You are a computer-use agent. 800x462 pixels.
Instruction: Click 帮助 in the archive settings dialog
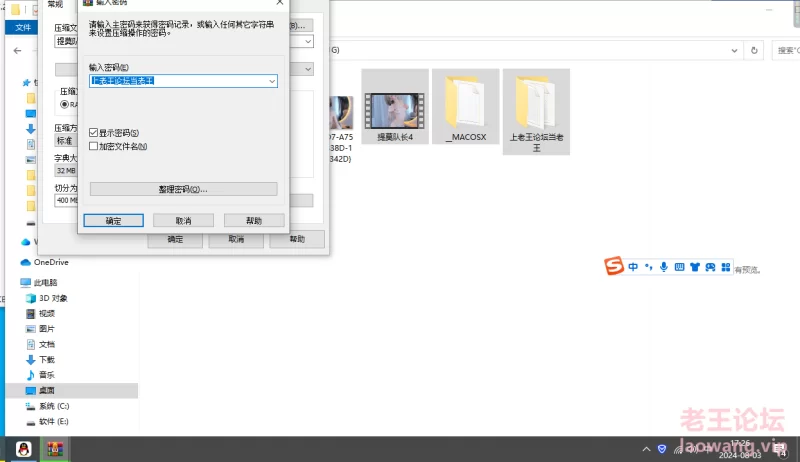297,239
